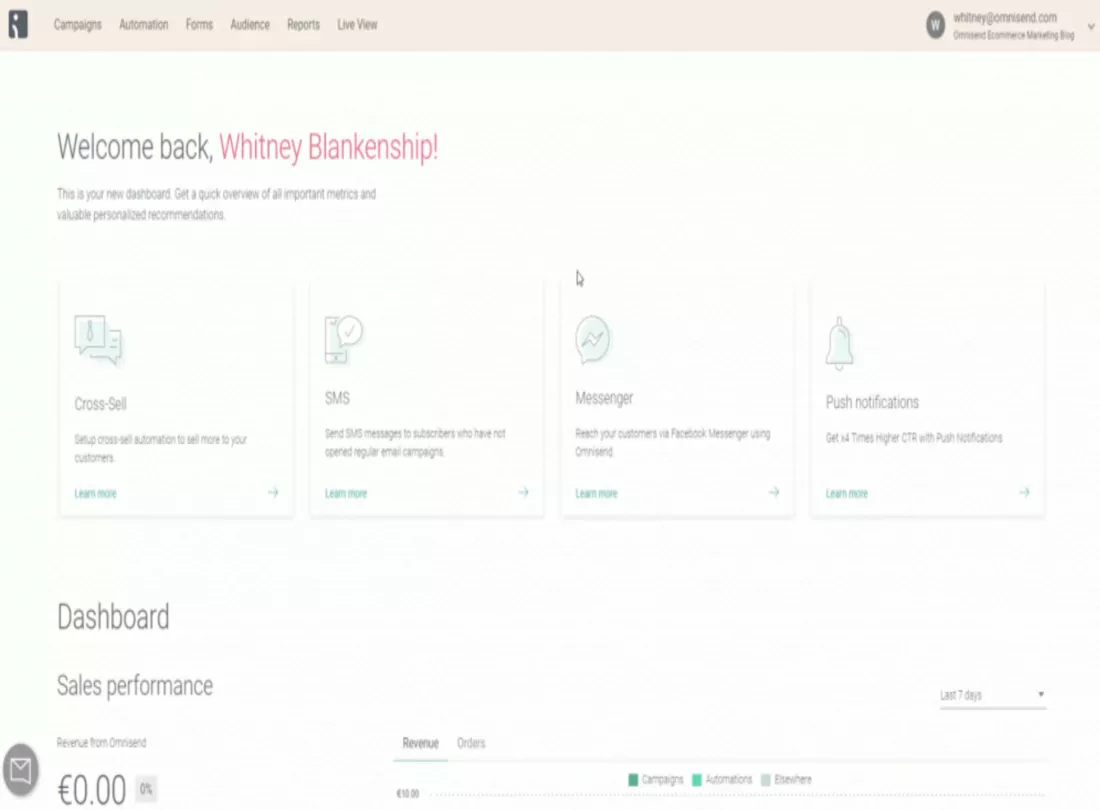Click the SMS phone icon
Viewport: 1100px width, 810px height.
344,339
